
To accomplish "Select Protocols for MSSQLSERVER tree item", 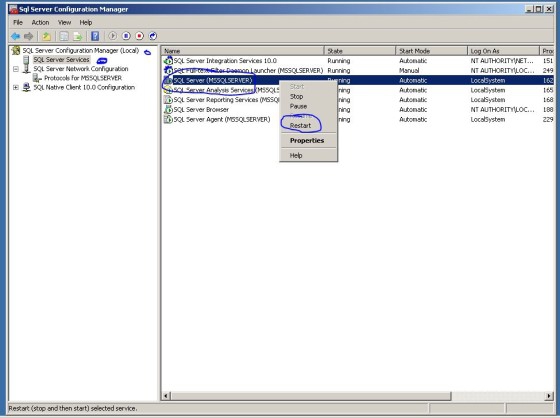I will 83,78.
